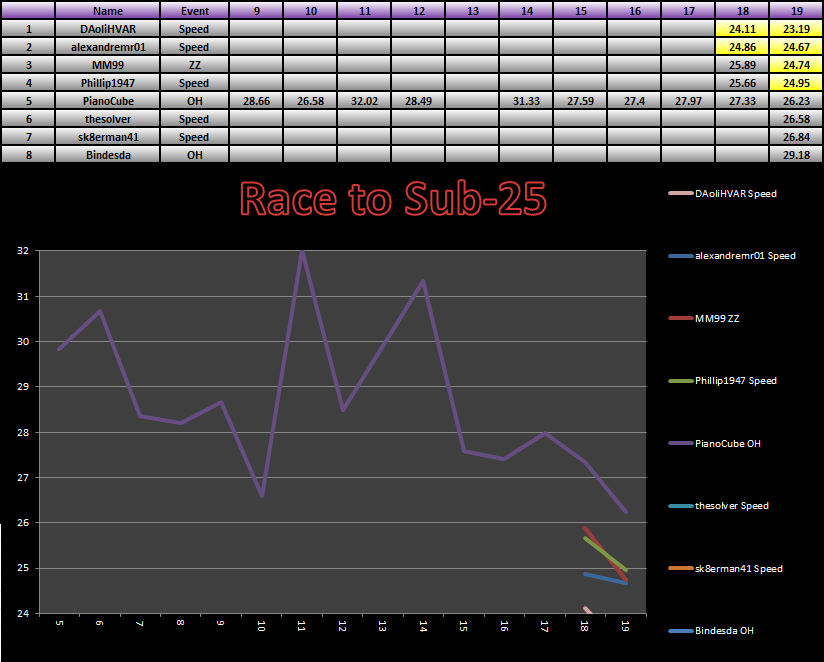Select the column 10 header cell
824x662 pixels.
pos(311,11)
